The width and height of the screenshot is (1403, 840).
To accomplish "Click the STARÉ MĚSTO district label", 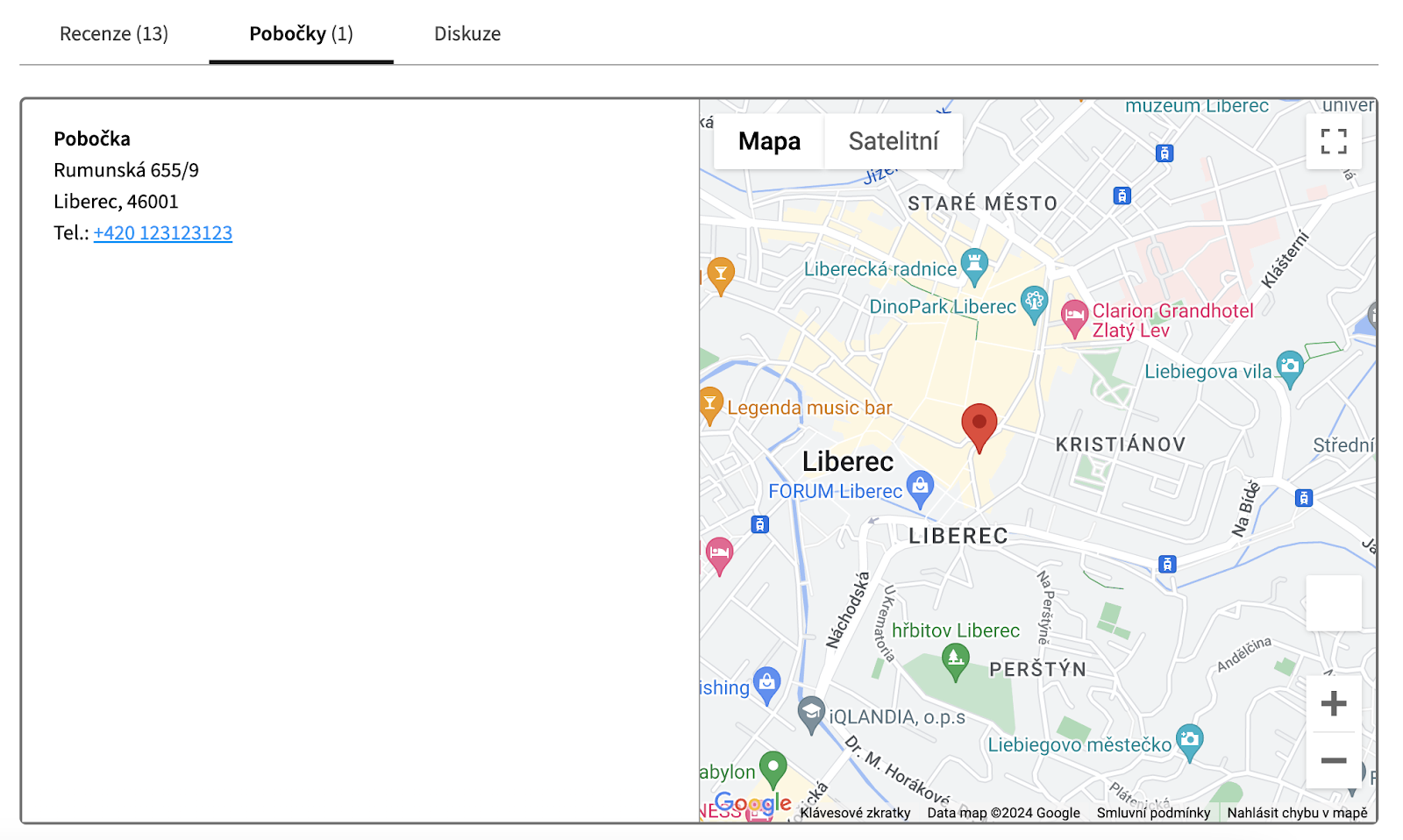I will (x=982, y=203).
